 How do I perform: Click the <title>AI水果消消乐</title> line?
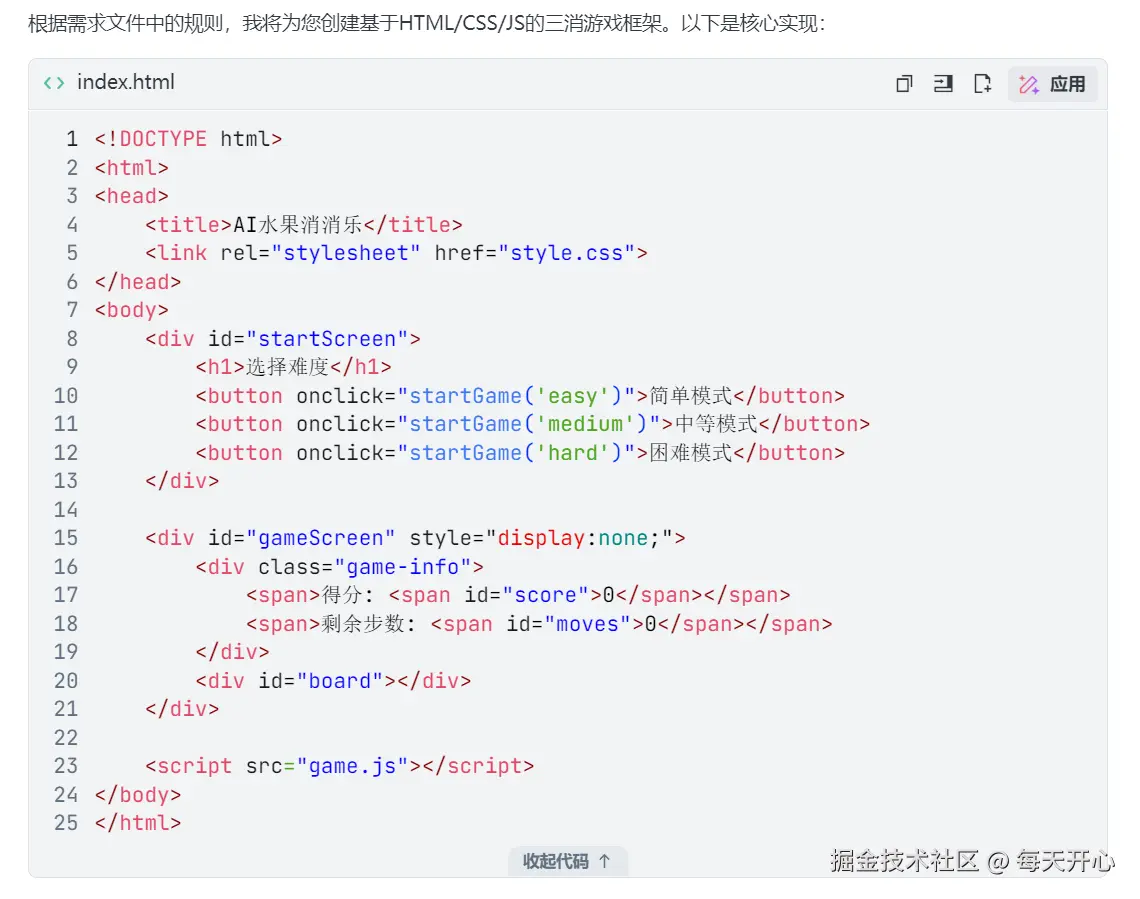tap(303, 225)
